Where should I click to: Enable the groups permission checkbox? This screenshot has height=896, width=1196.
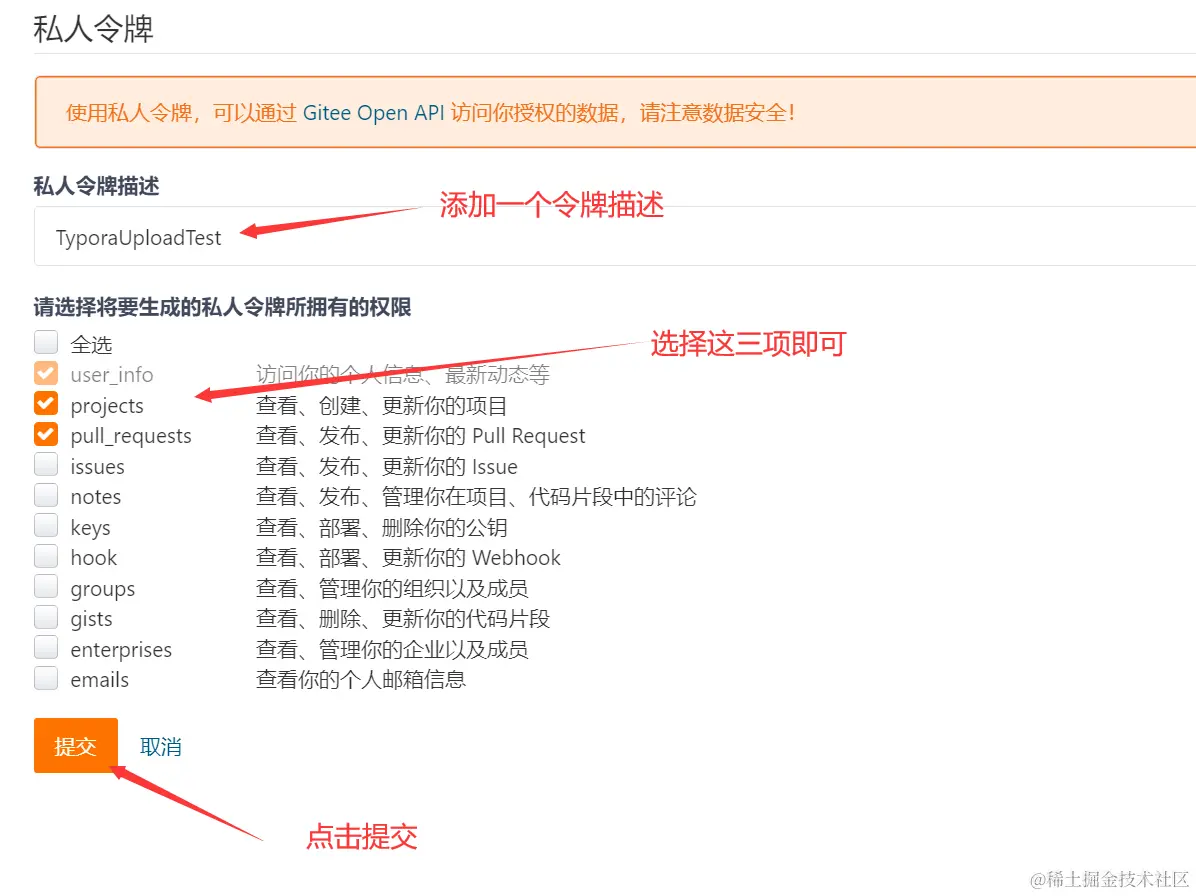click(46, 586)
